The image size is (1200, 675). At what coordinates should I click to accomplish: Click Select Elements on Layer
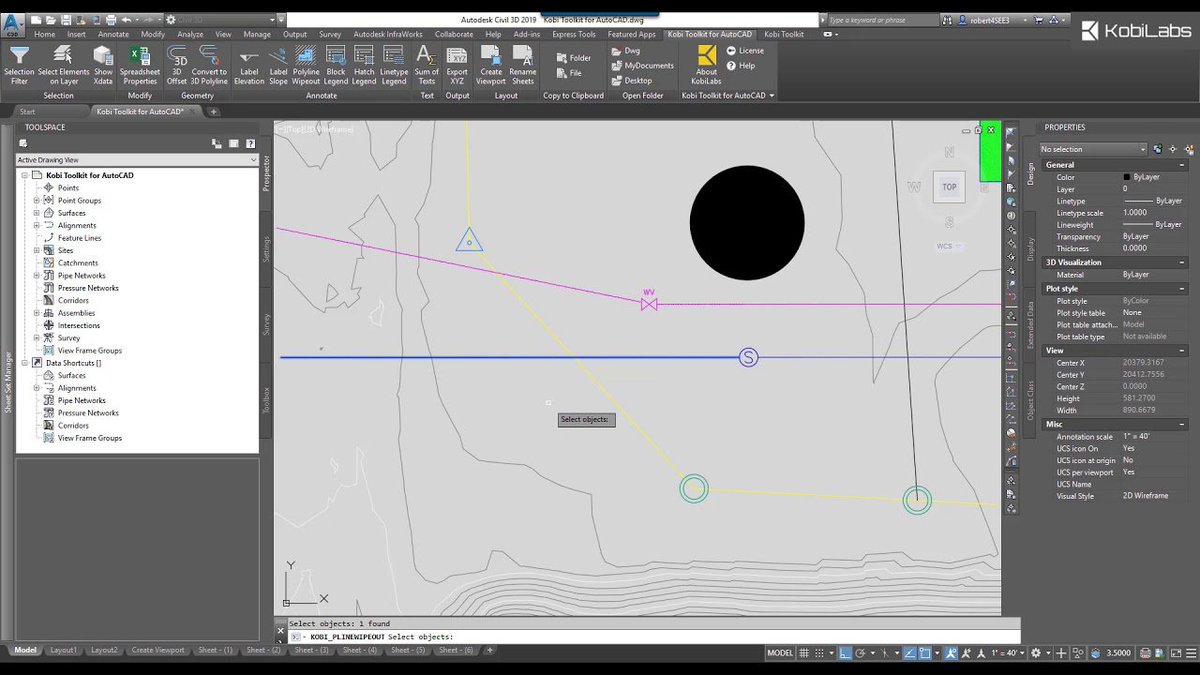64,65
